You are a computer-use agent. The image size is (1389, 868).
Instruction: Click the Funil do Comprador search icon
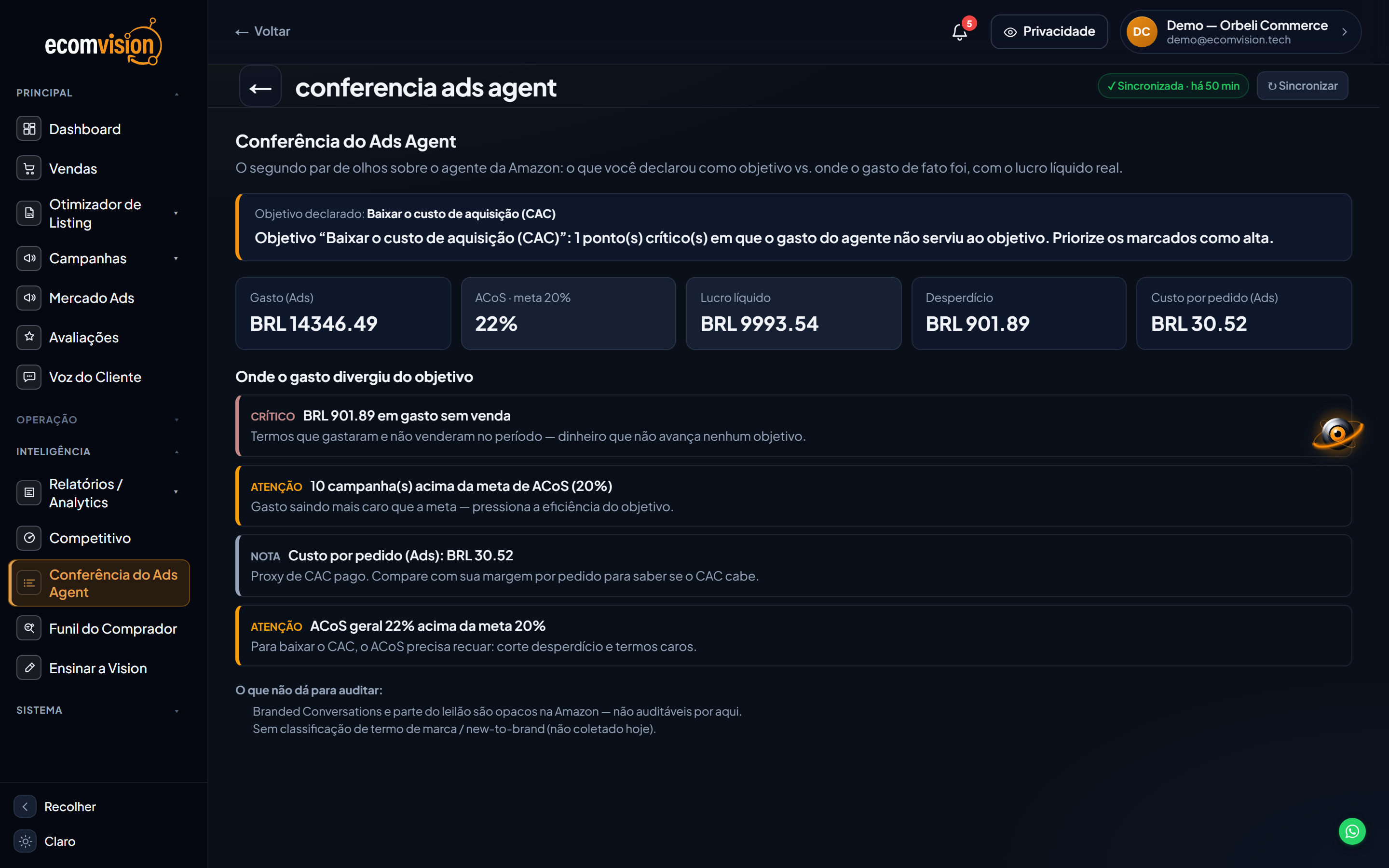tap(29, 628)
